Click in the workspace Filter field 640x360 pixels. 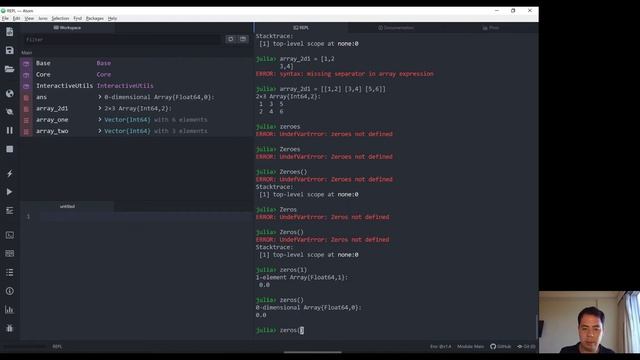(122, 40)
